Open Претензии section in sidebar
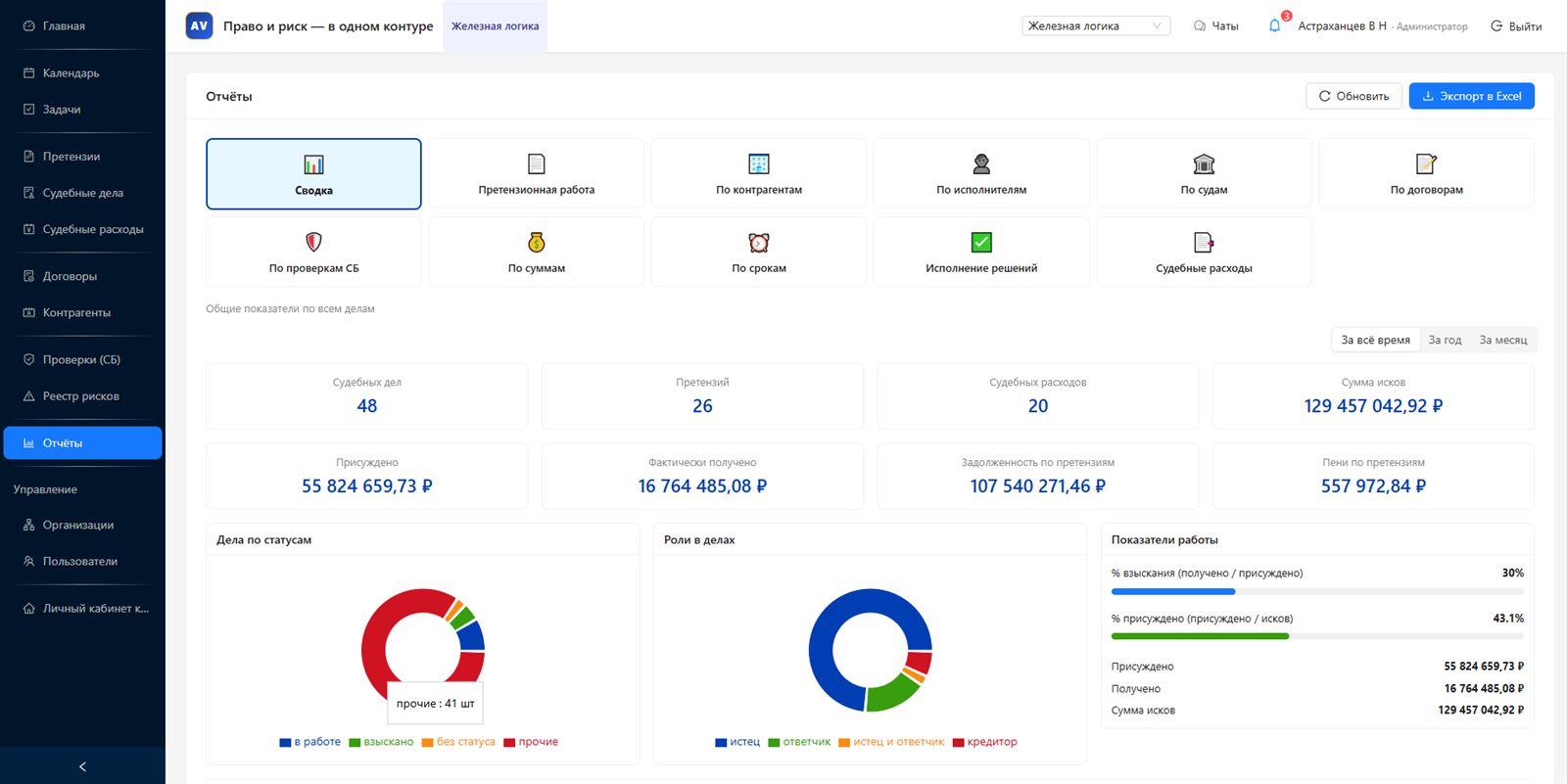The width and height of the screenshot is (1567, 784). (x=82, y=157)
